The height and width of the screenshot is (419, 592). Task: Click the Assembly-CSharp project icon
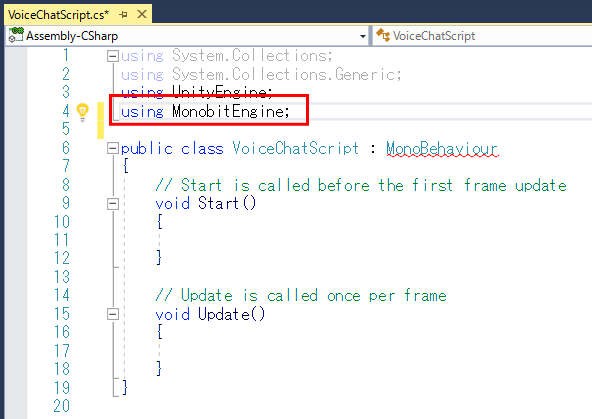(16, 35)
